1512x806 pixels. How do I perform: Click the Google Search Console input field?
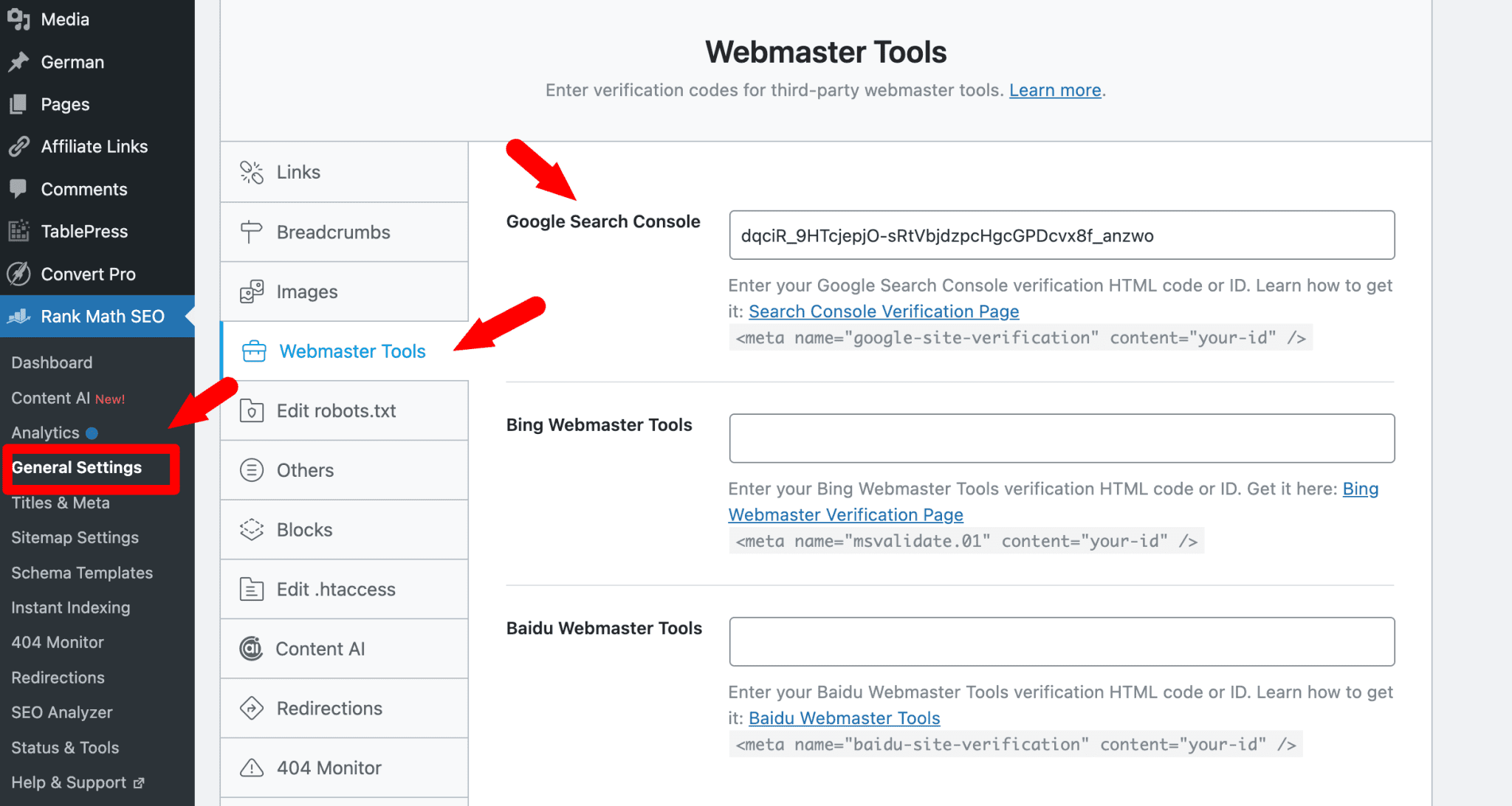1062,235
